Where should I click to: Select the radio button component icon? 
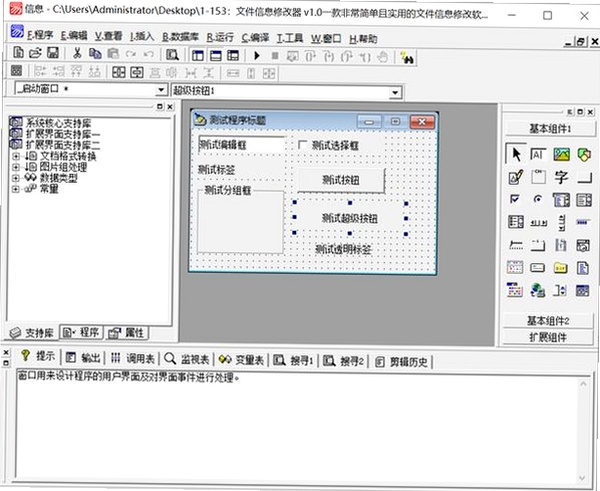pyautogui.click(x=538, y=199)
